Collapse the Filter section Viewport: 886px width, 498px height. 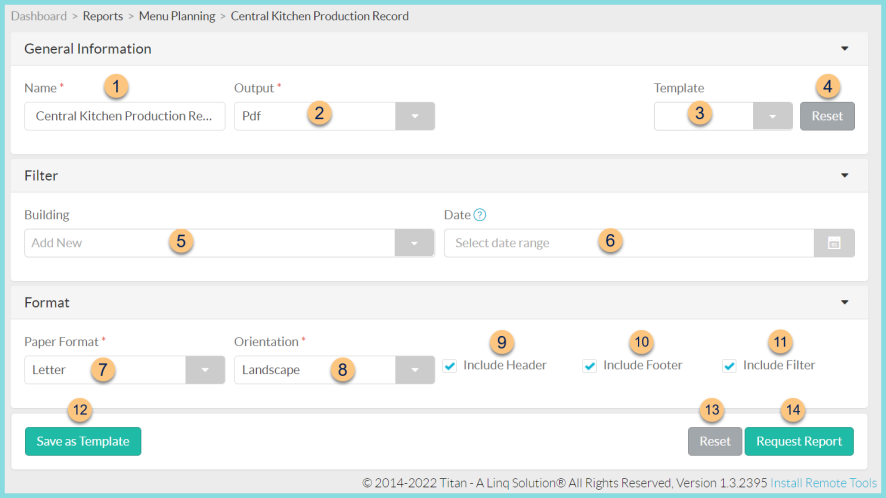click(x=845, y=175)
